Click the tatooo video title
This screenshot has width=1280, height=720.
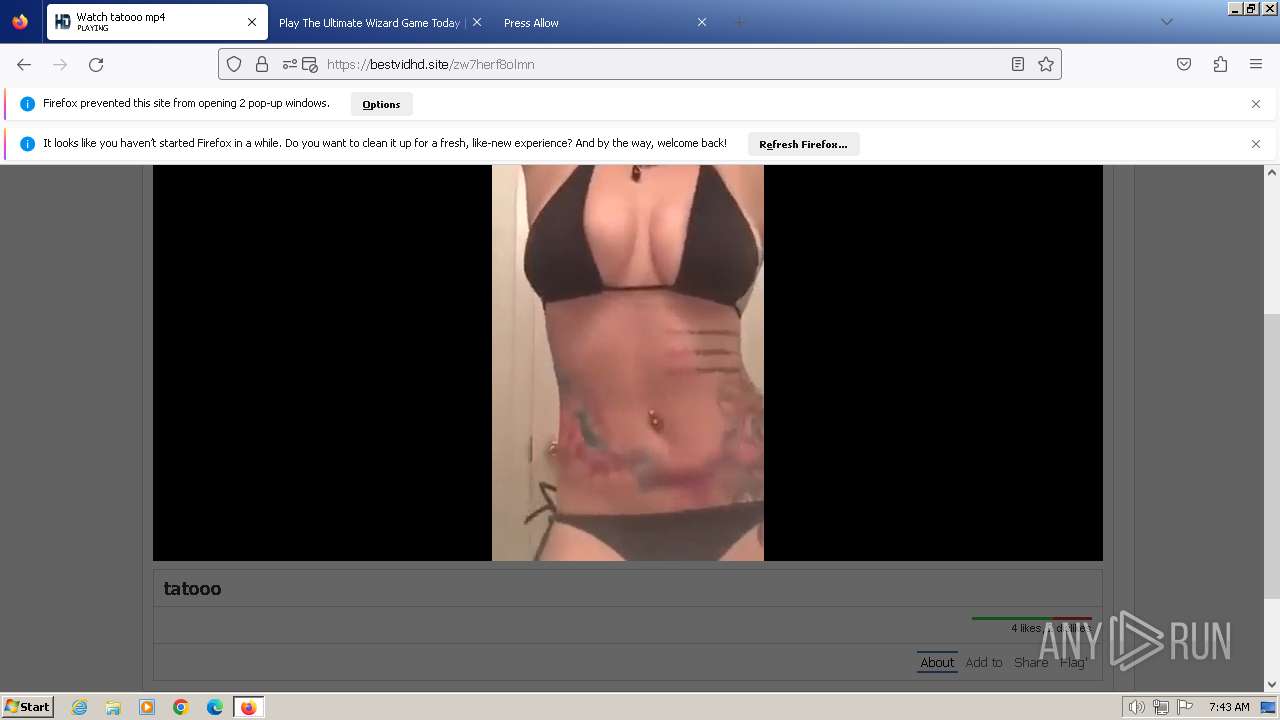192,588
